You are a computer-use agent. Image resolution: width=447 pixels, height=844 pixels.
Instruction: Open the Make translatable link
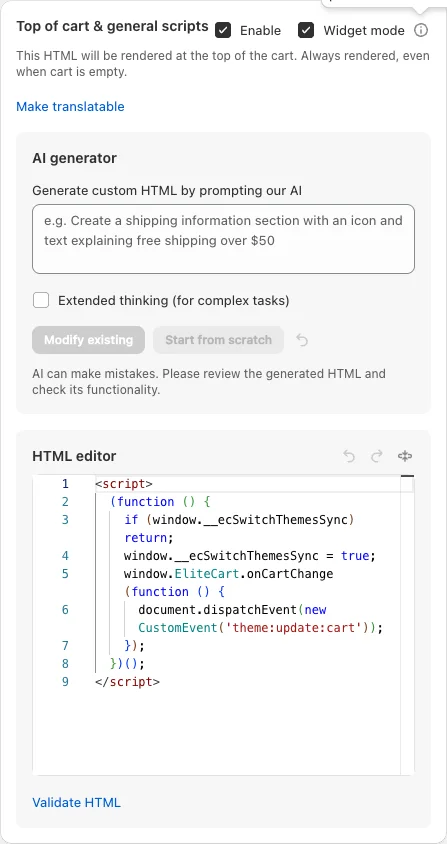(x=70, y=107)
